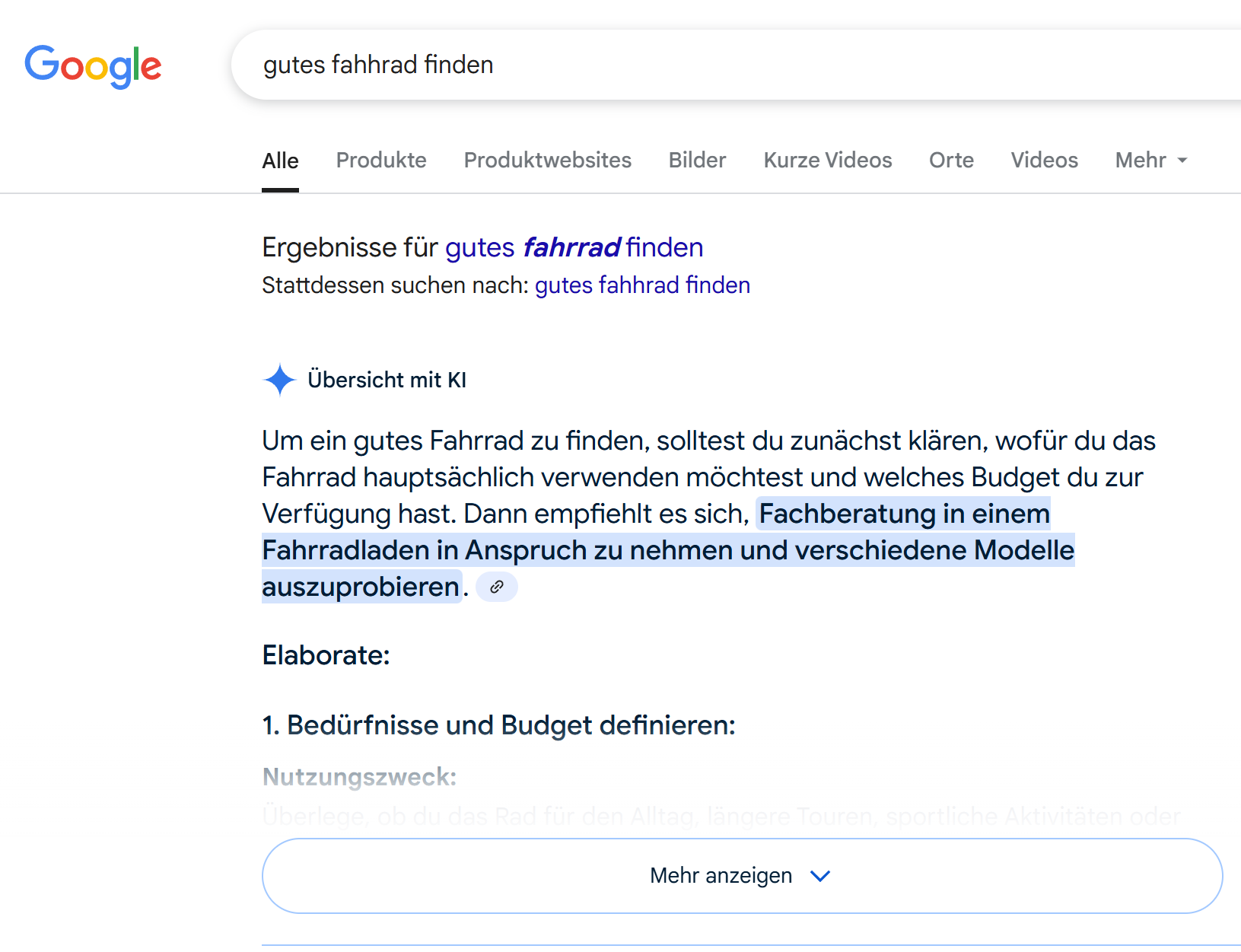Select the Alle tab
1241x952 pixels.
point(280,161)
